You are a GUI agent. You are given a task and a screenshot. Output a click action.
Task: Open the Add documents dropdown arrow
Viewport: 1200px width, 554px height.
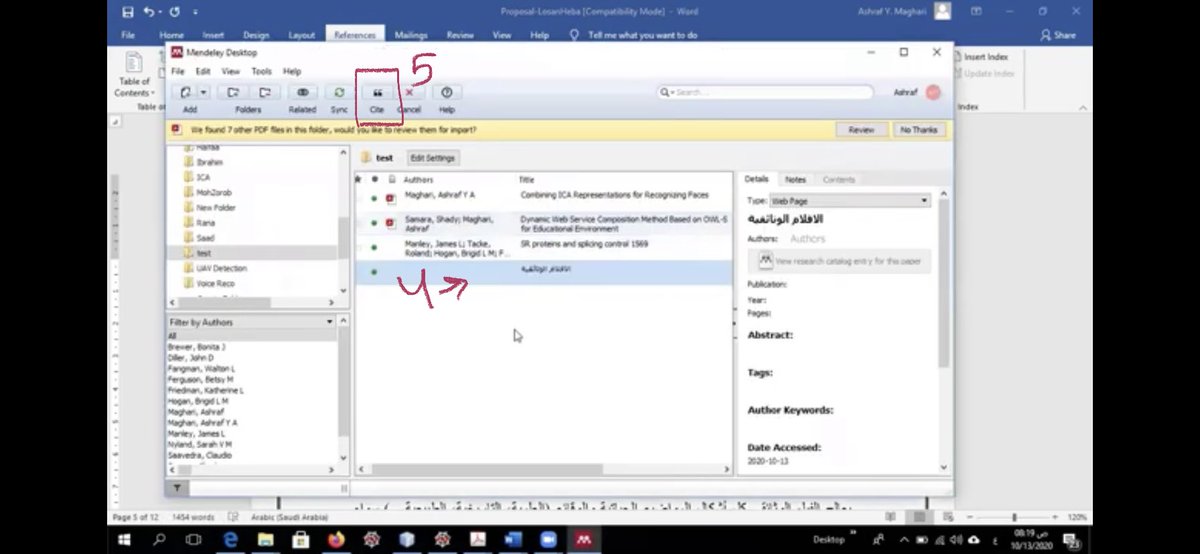[x=203, y=92]
